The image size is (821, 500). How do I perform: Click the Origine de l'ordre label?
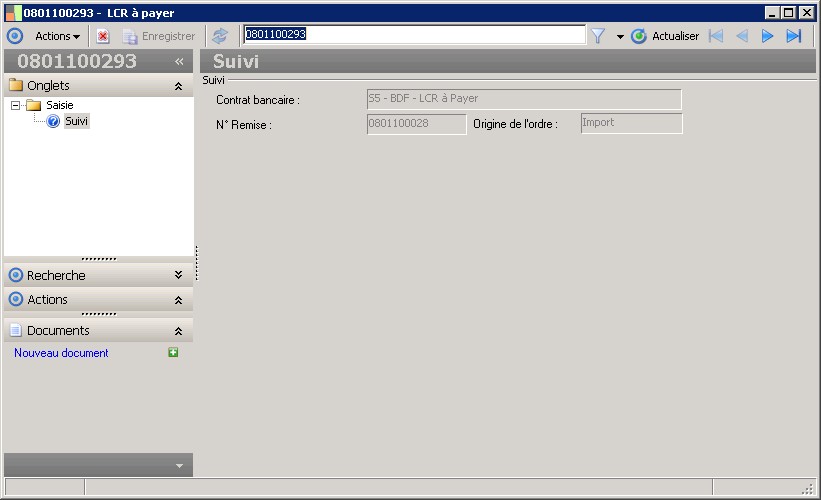click(x=515, y=124)
